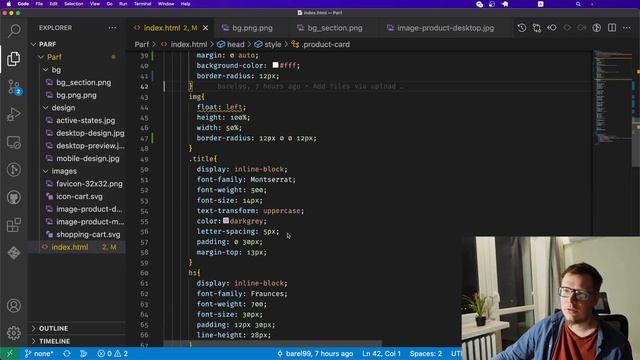Open bg_section.png in Explorer

click(x=83, y=82)
